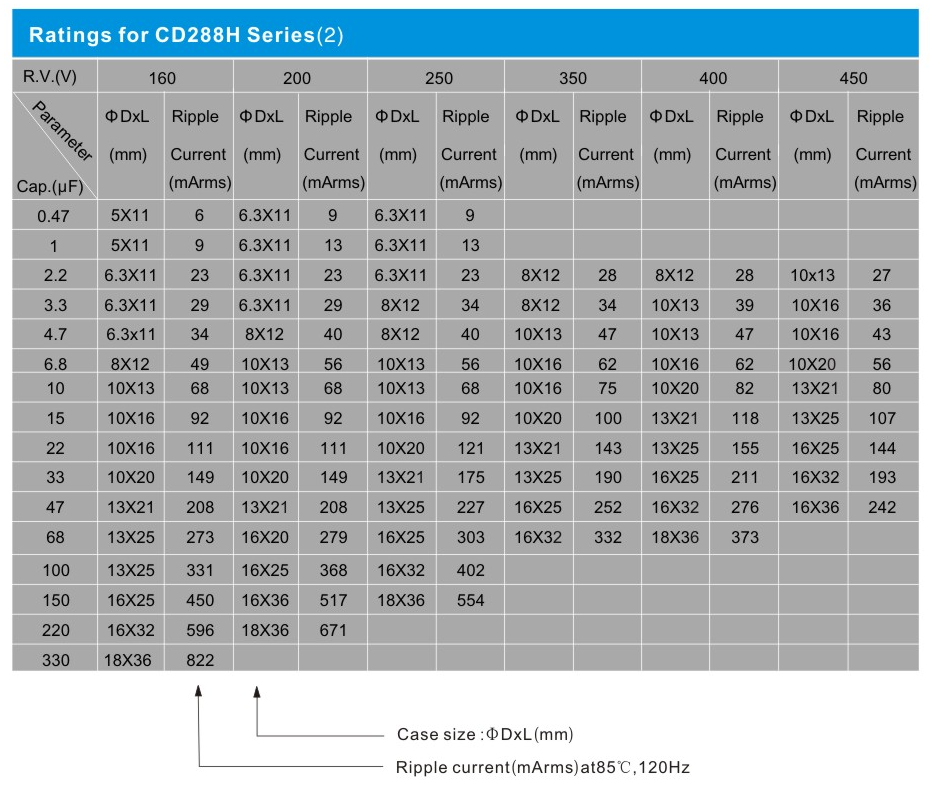
Task: Select ripple current value 107
Action: point(882,419)
